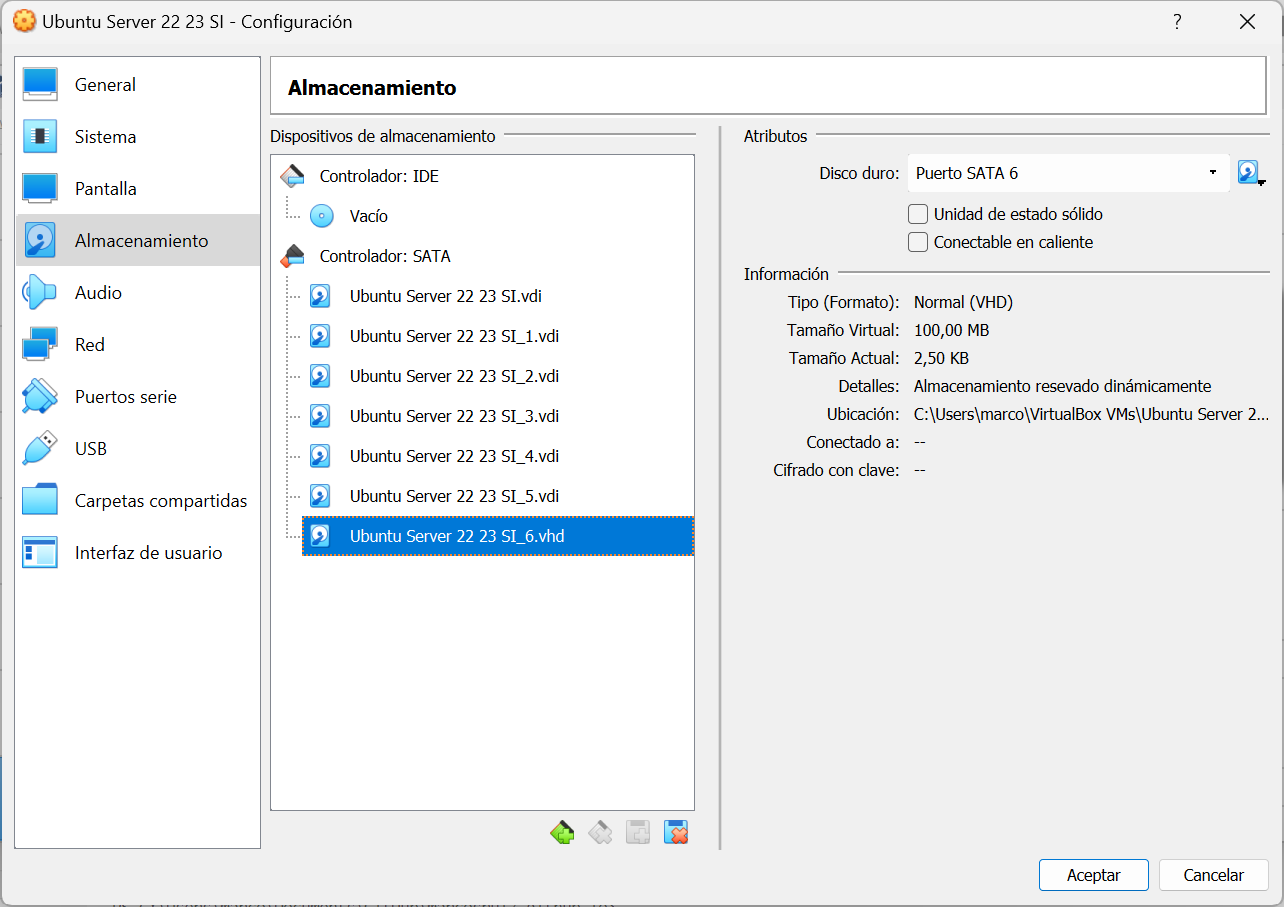Open the Sistema settings section
Screen dimensions: 1284x907
click(138, 137)
